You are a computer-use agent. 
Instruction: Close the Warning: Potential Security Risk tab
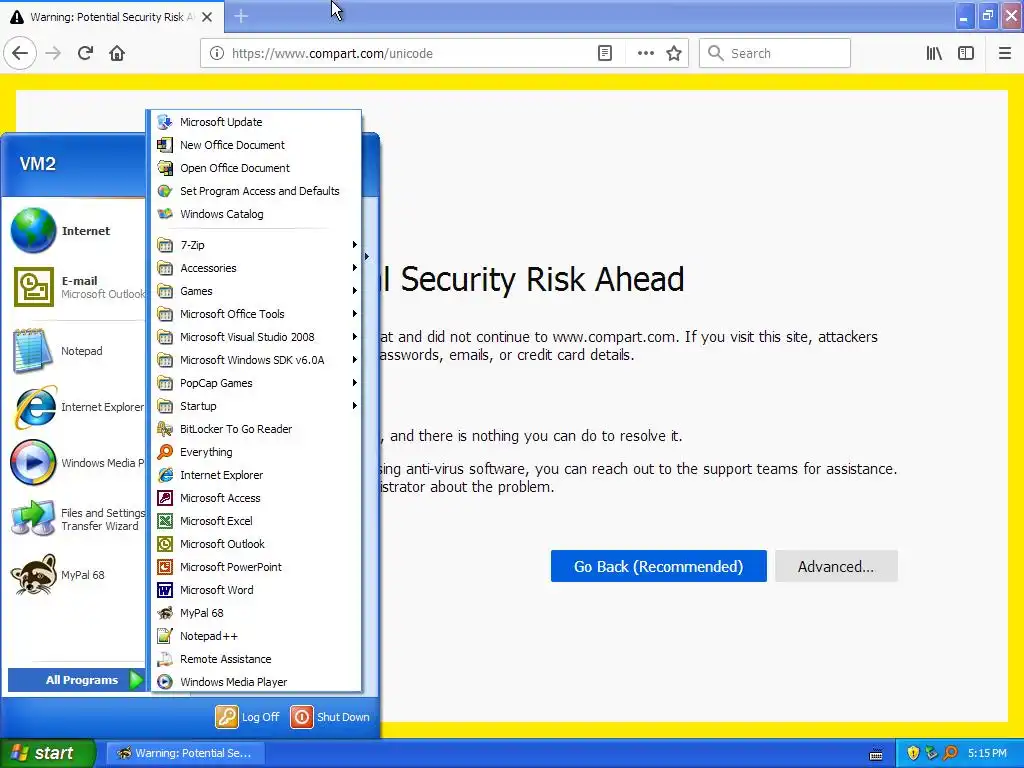pos(207,17)
